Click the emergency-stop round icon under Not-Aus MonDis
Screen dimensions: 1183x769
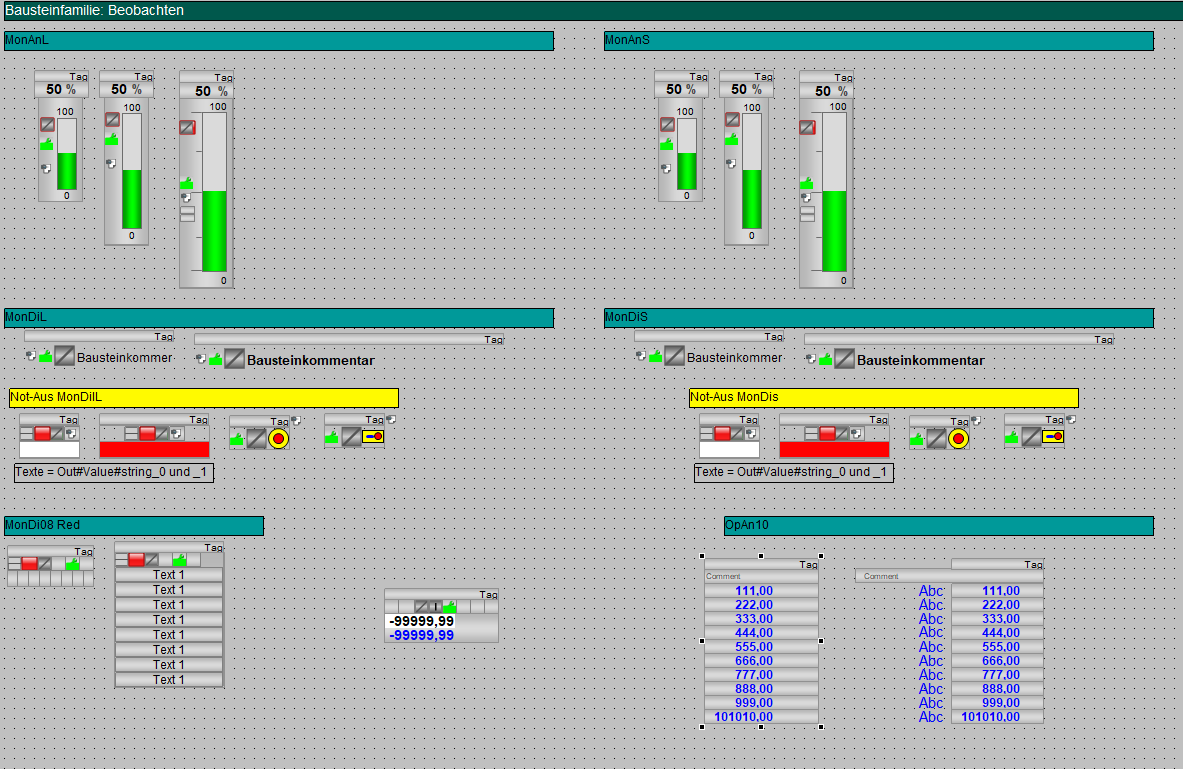pos(958,438)
